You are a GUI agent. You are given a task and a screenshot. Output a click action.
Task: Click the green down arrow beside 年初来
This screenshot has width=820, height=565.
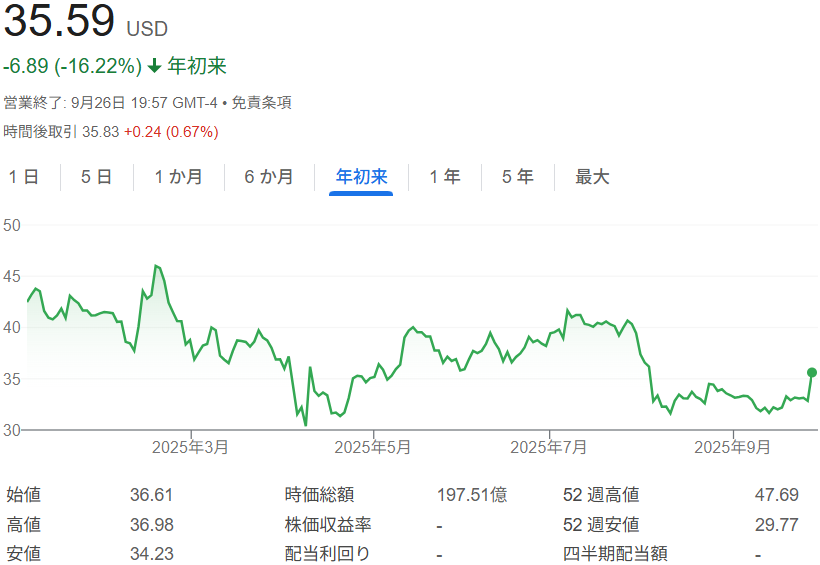154,67
